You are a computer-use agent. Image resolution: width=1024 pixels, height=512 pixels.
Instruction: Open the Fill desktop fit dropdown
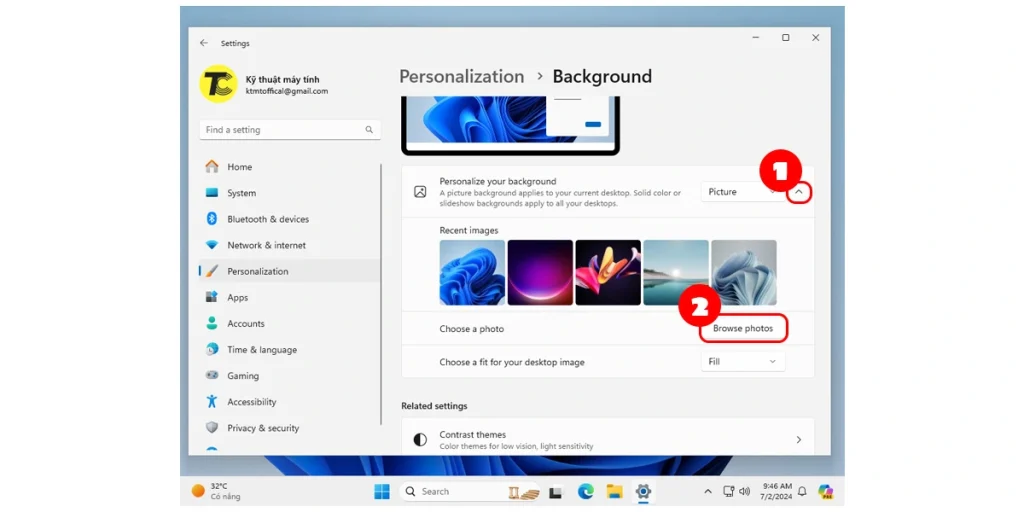point(742,362)
